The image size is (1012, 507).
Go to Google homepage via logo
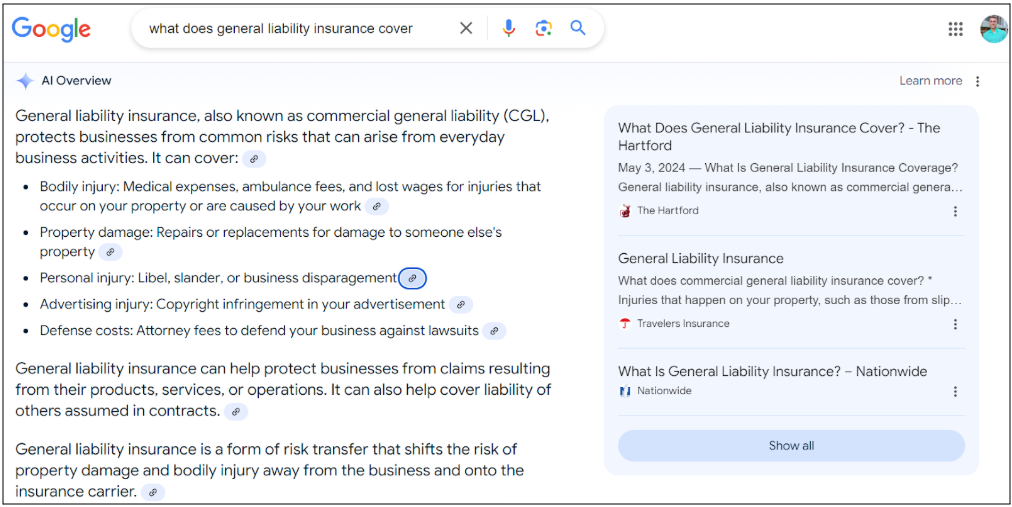coord(51,29)
